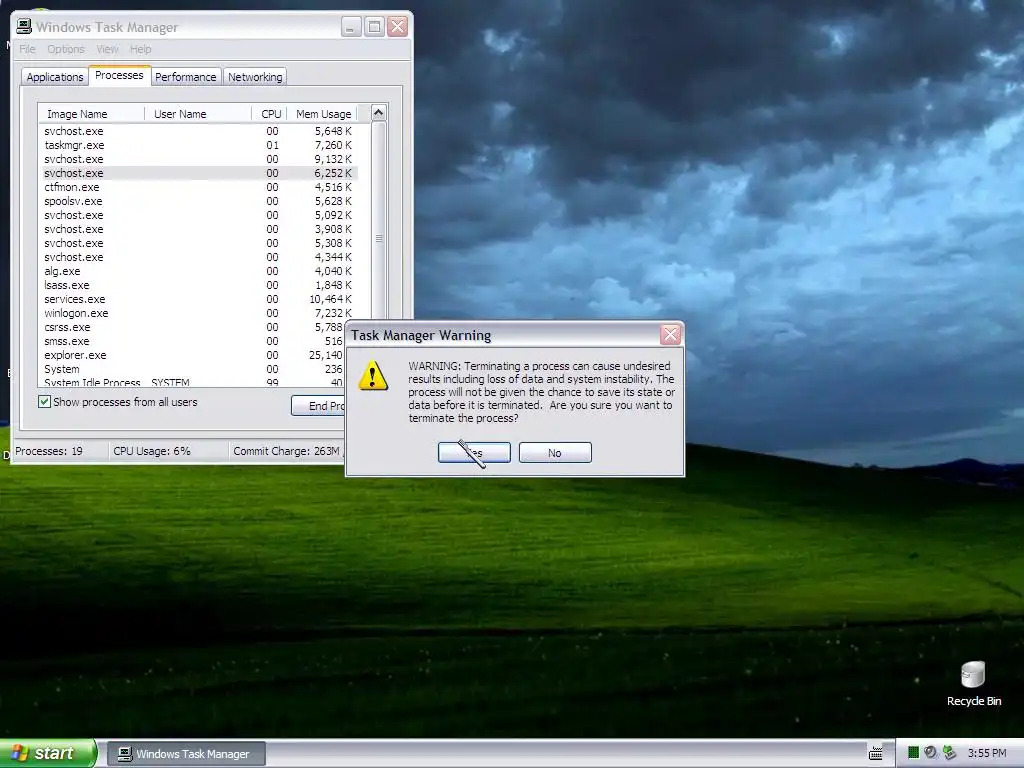
Task: Select the explorer.exe process
Action: 193,355
